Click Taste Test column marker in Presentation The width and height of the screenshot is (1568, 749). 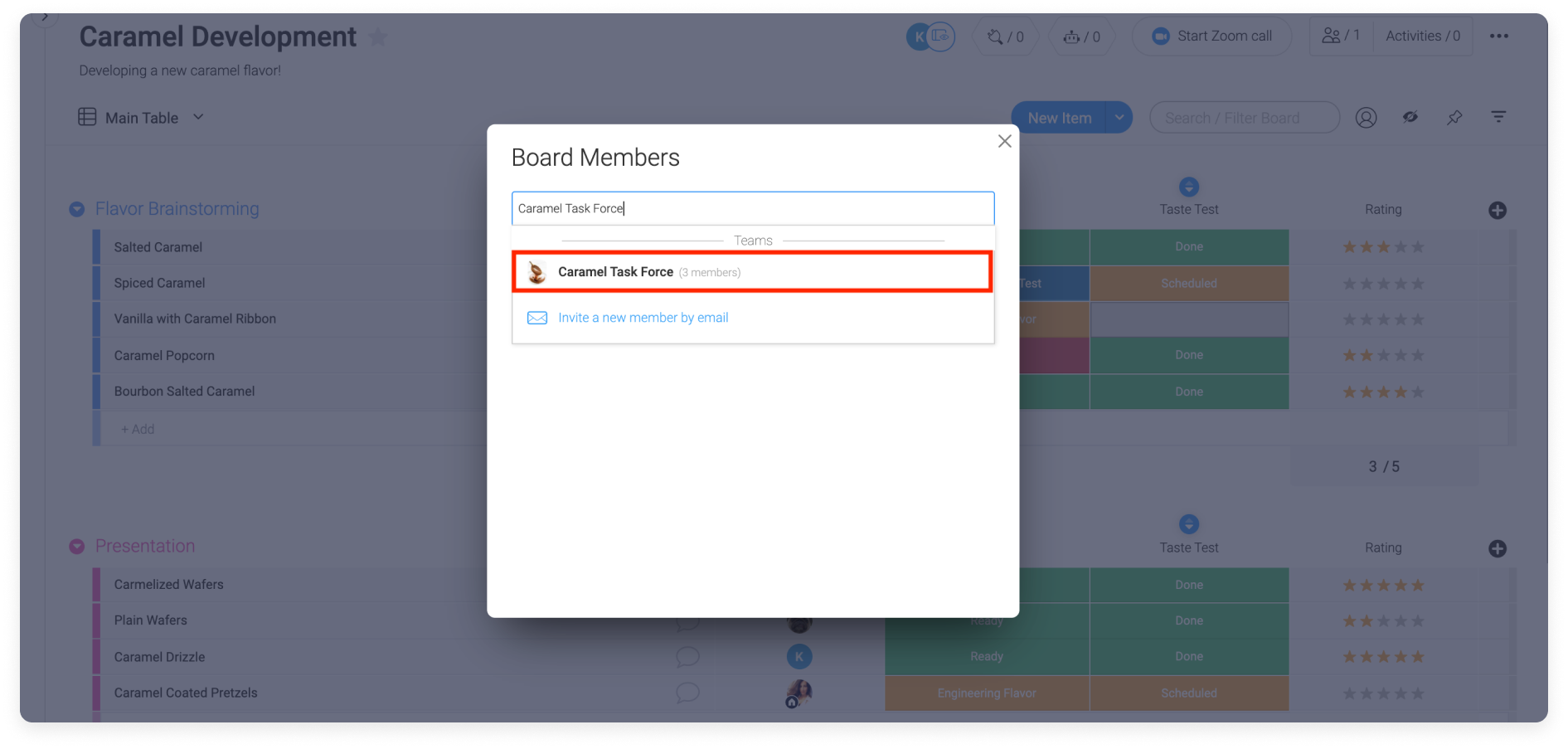[x=1189, y=524]
